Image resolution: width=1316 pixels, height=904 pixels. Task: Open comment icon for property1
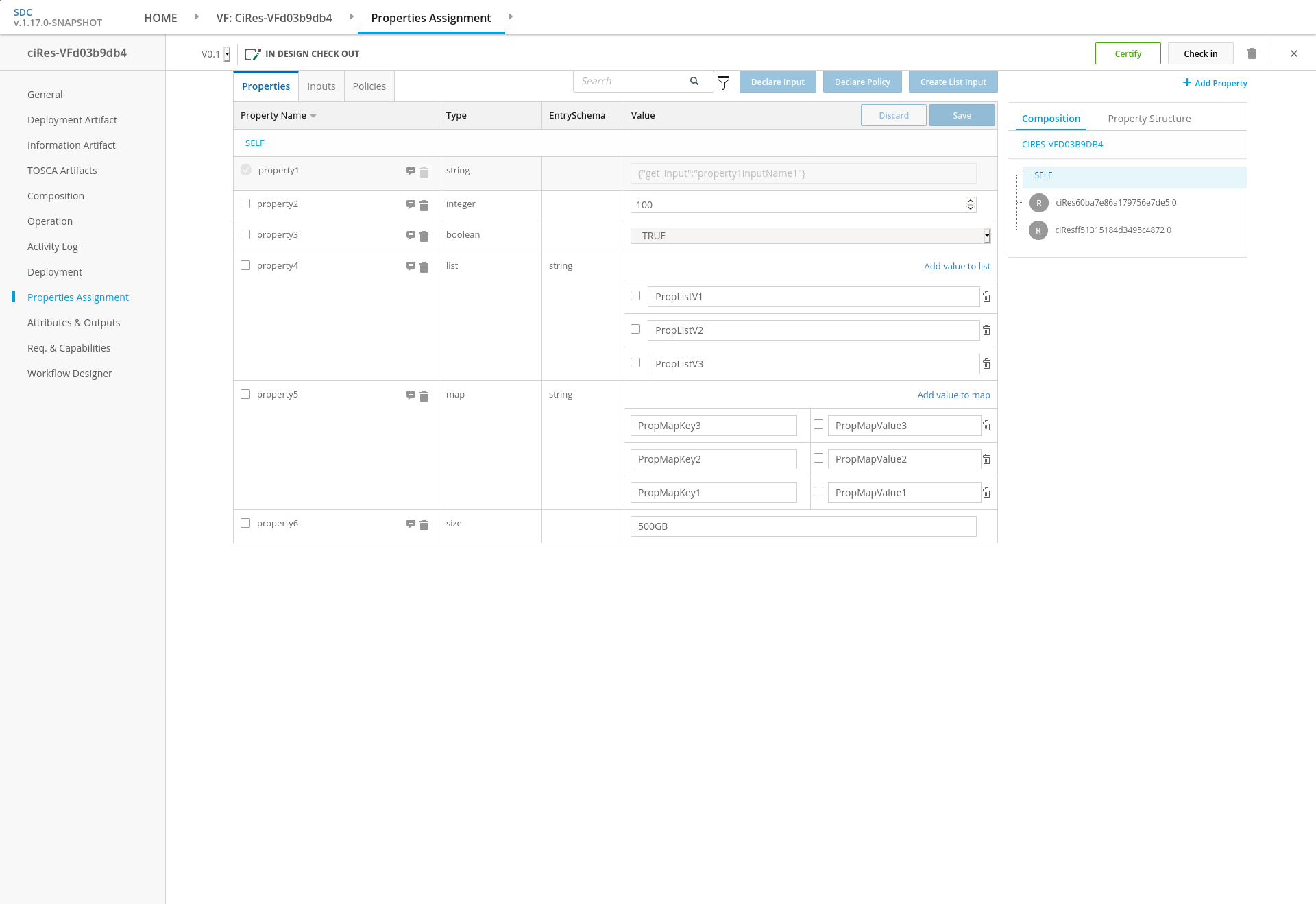[411, 171]
